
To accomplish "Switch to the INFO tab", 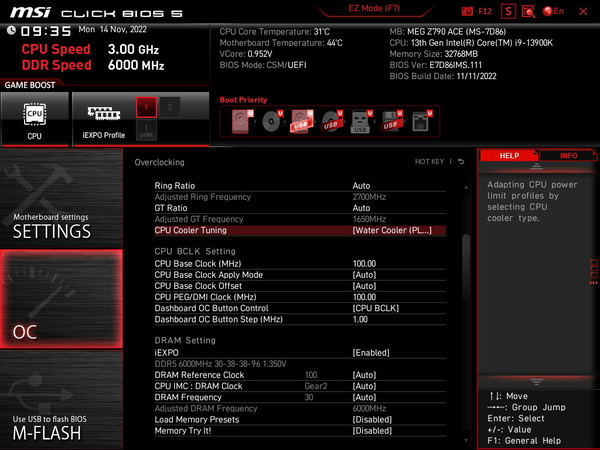I will click(x=569, y=155).
